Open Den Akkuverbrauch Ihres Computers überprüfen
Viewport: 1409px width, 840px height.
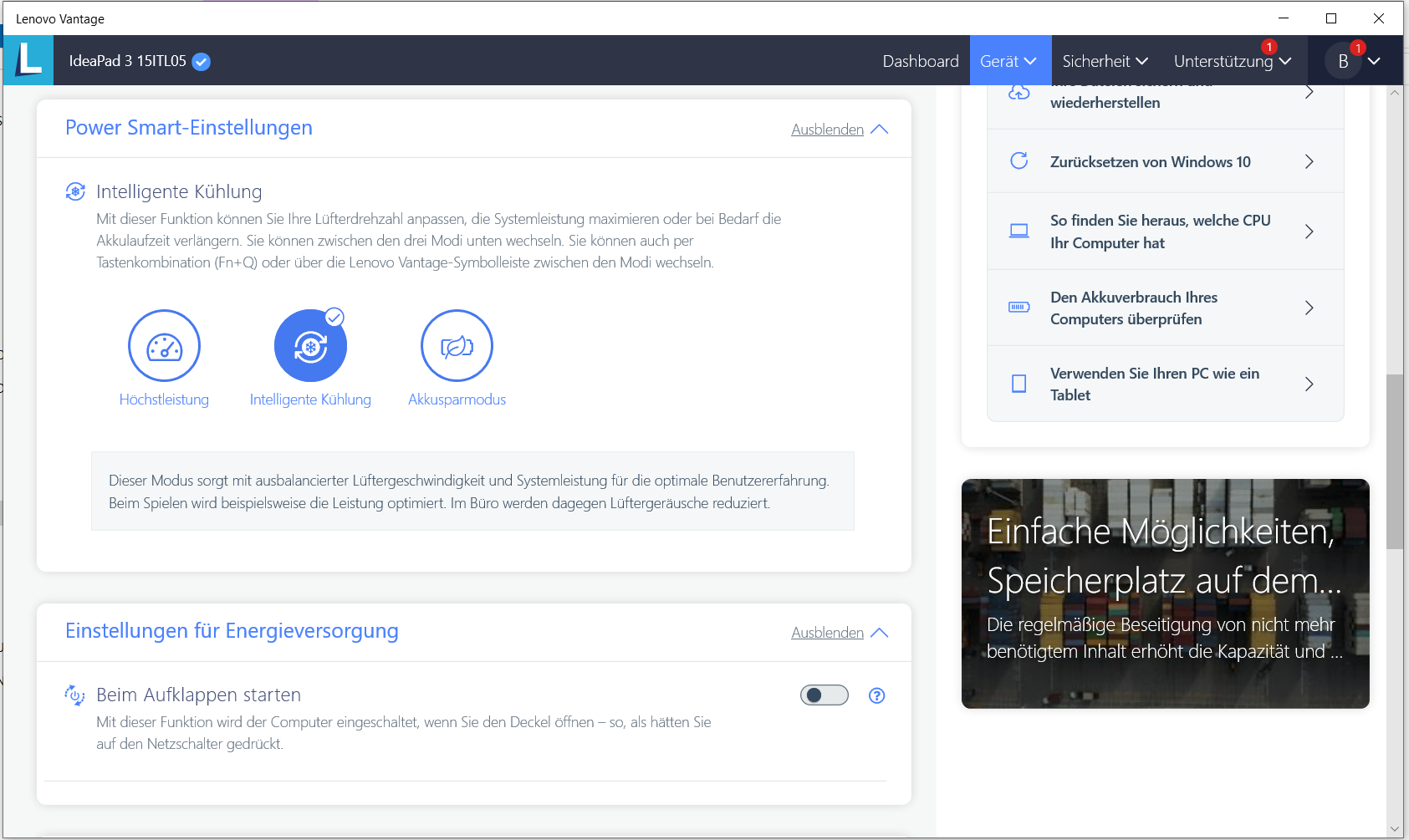(x=1166, y=308)
